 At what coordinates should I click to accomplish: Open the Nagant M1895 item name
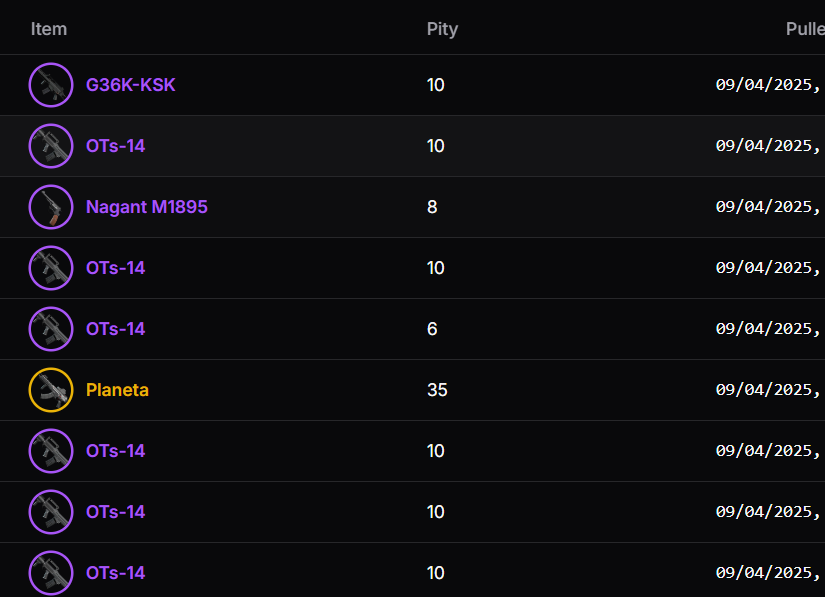147,207
